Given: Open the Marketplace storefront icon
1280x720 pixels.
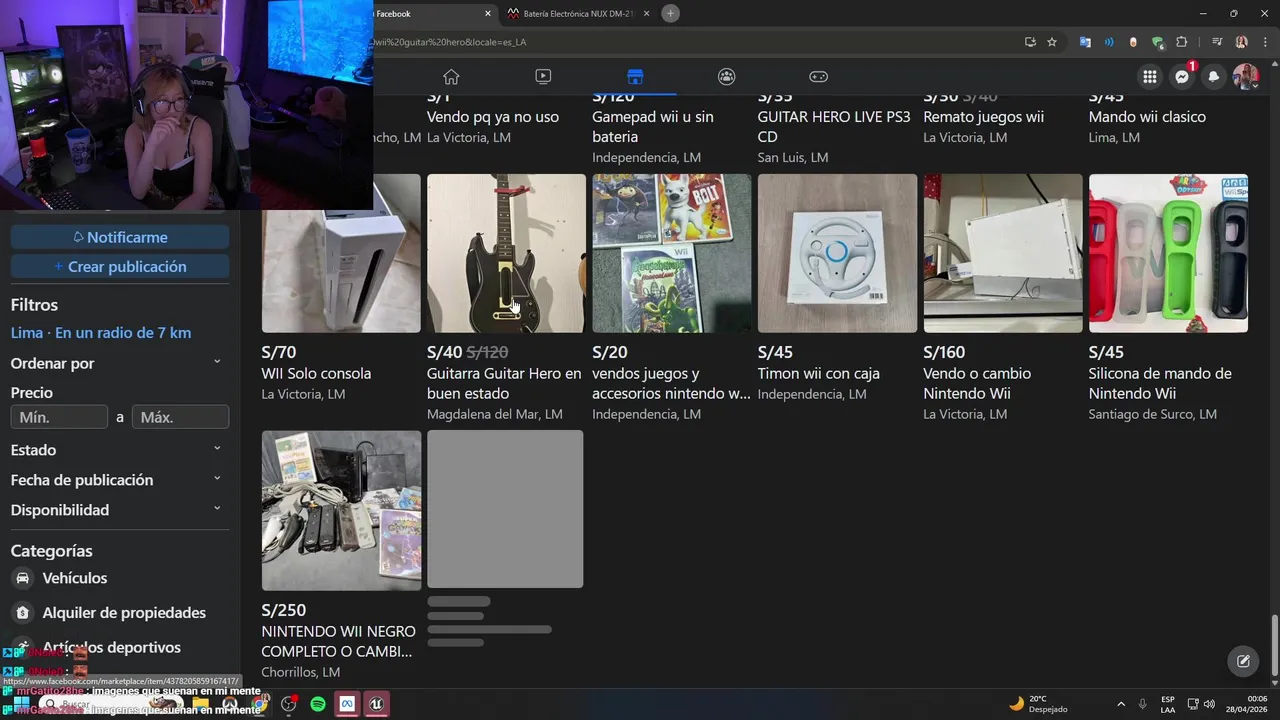Looking at the screenshot, I should (x=635, y=77).
